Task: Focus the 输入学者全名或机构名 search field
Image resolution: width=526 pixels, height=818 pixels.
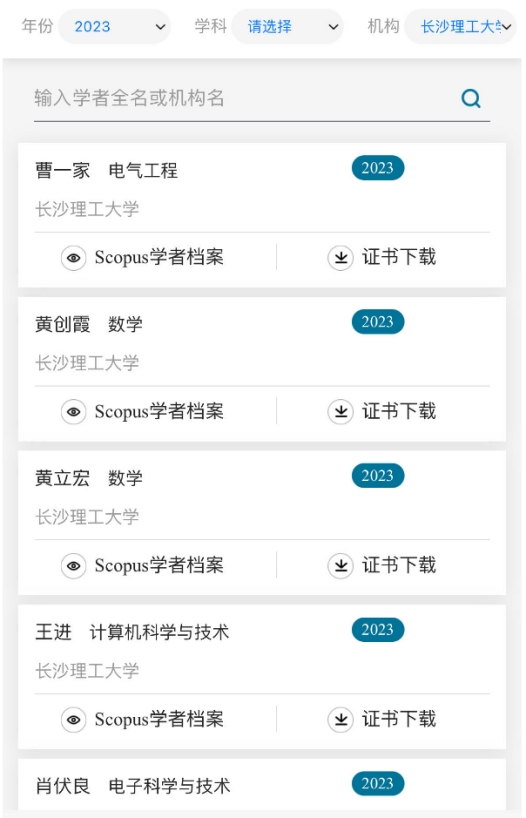Action: pos(245,98)
